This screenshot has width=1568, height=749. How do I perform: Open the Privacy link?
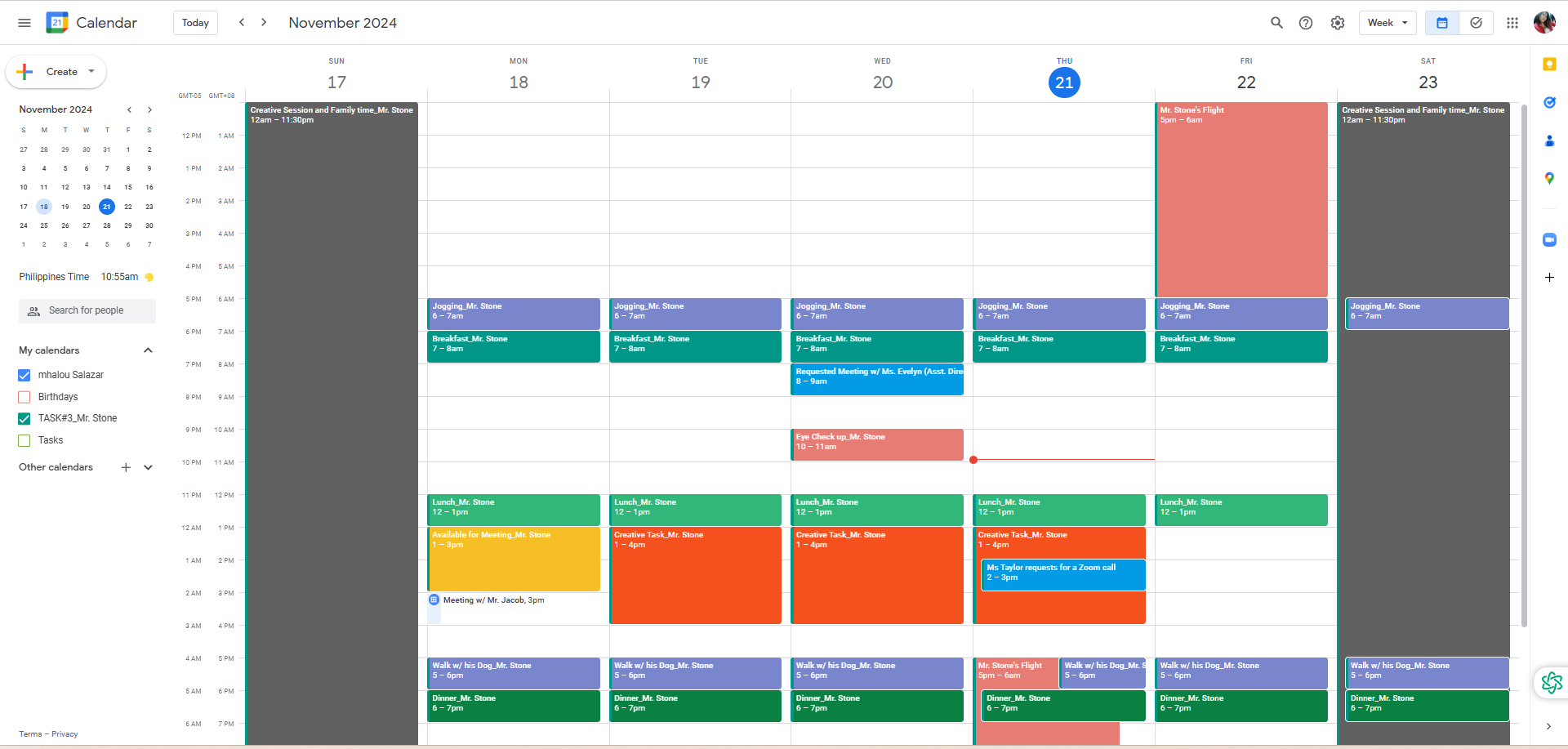point(65,734)
